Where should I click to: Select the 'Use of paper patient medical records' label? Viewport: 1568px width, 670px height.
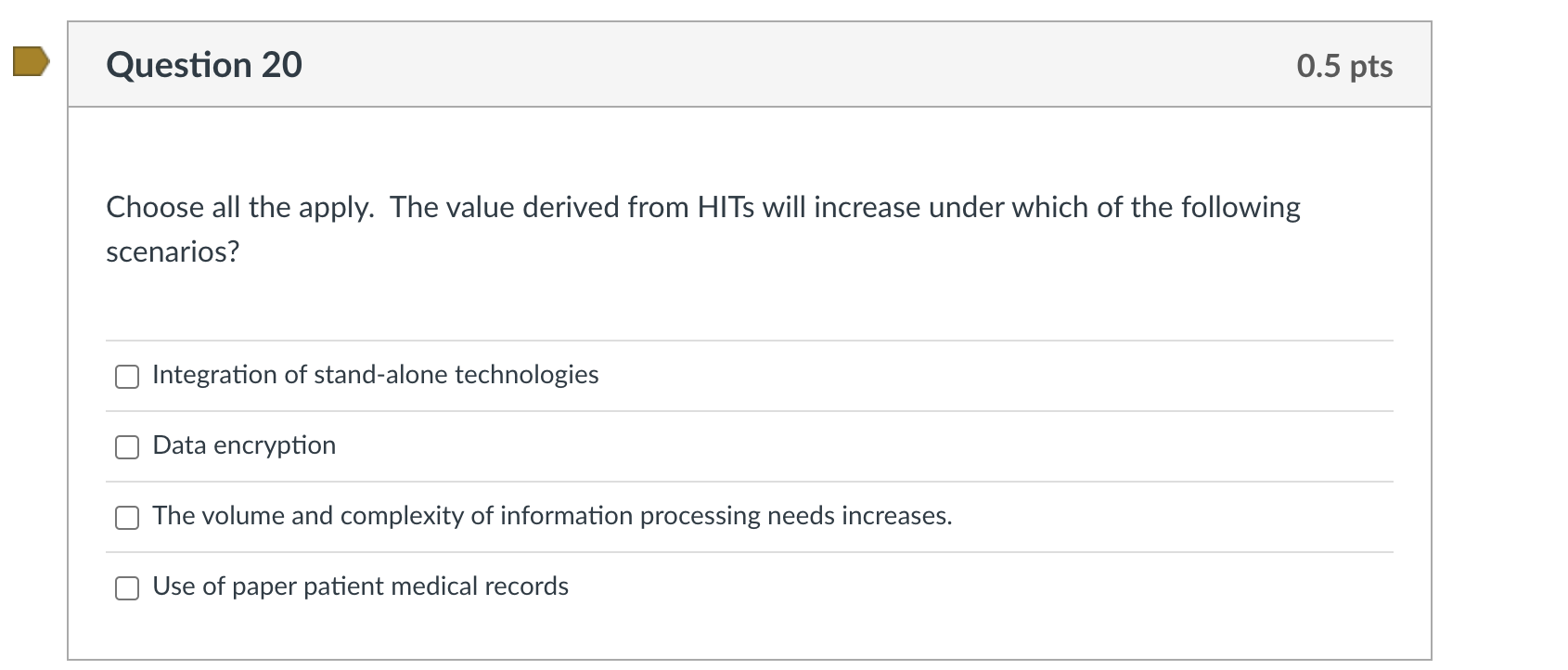[360, 586]
